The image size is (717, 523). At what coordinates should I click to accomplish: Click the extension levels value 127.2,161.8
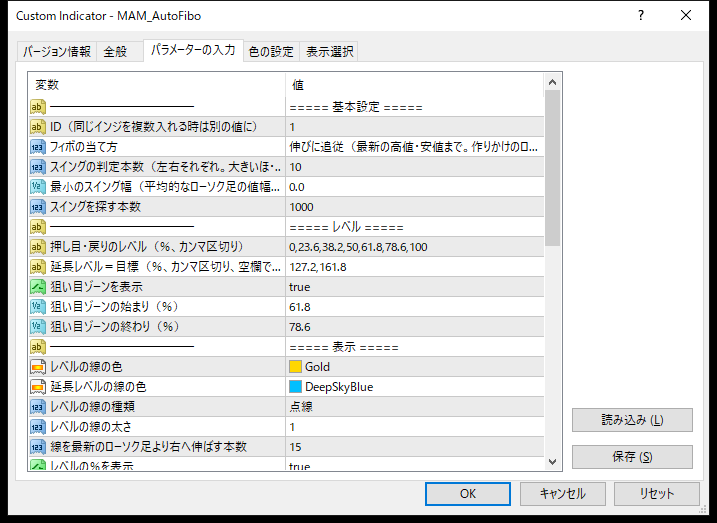click(415, 267)
